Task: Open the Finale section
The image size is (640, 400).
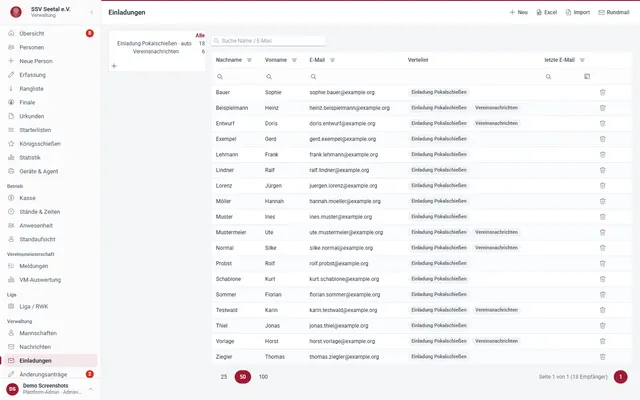Action: [x=50, y=102]
